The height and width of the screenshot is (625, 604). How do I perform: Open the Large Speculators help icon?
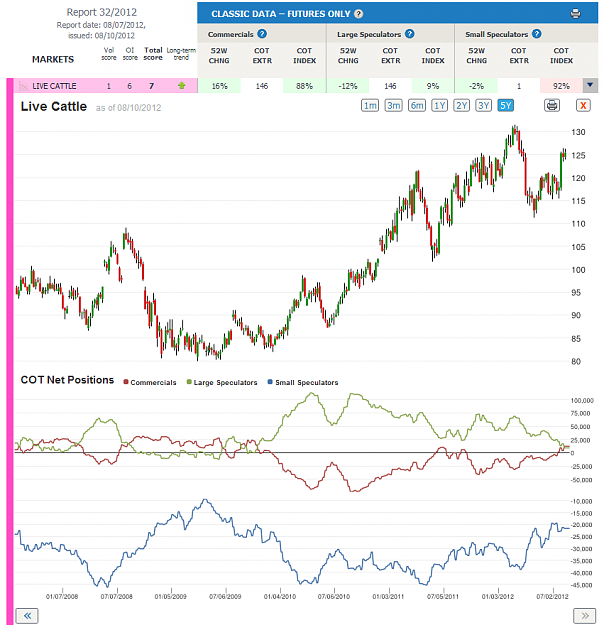(409, 34)
